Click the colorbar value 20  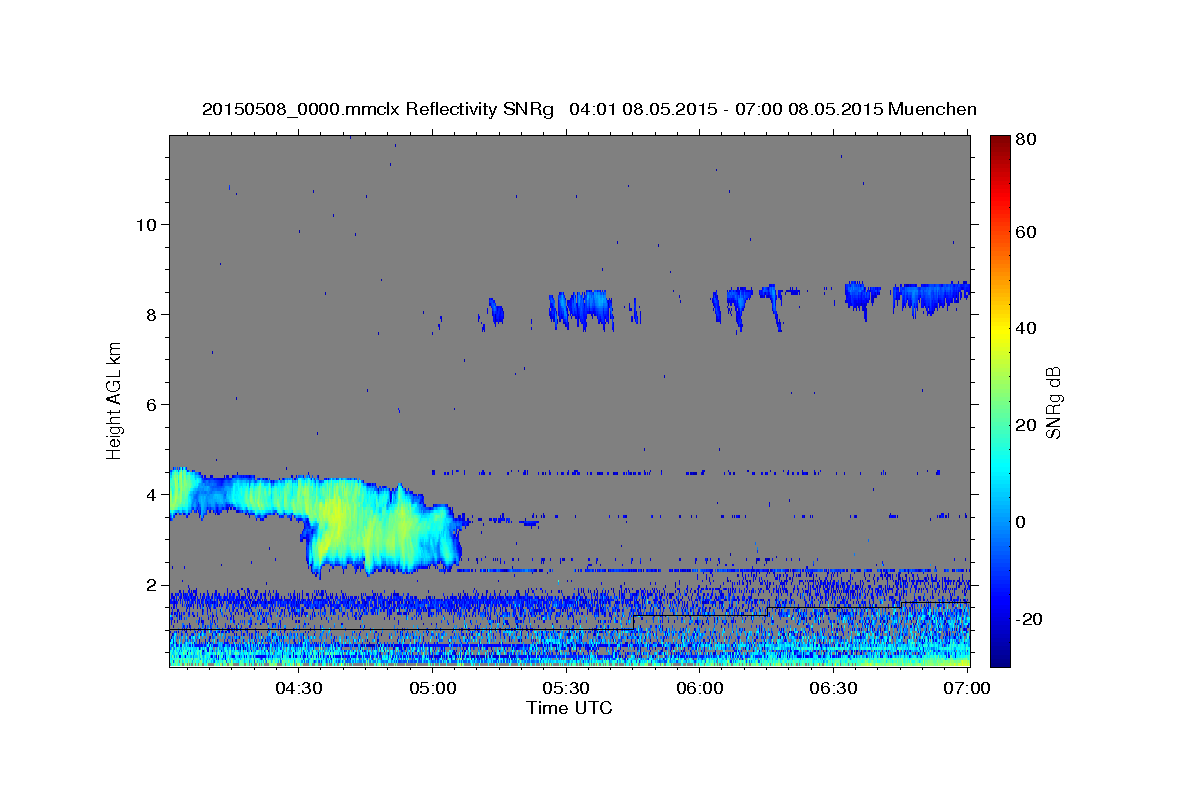click(1027, 426)
